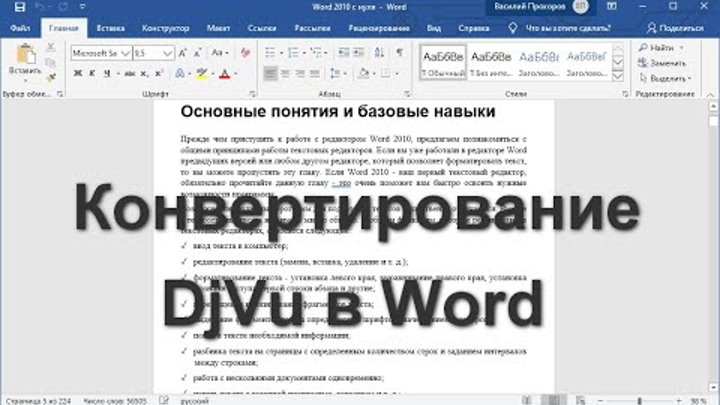This screenshot has height=405, width=720.
Task: Click Заменить (Replace) button
Action: click(662, 63)
